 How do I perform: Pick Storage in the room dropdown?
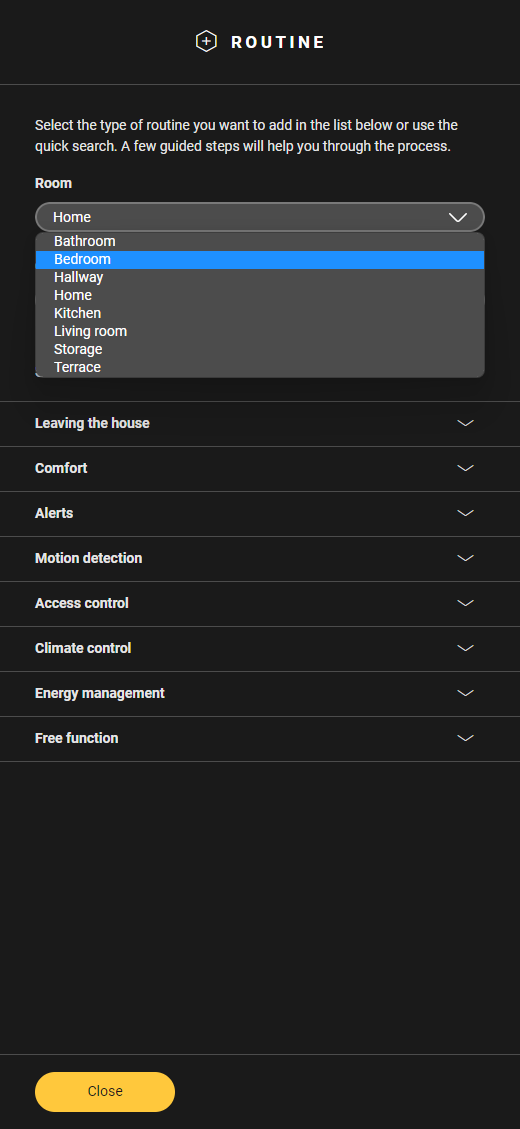click(x=259, y=349)
